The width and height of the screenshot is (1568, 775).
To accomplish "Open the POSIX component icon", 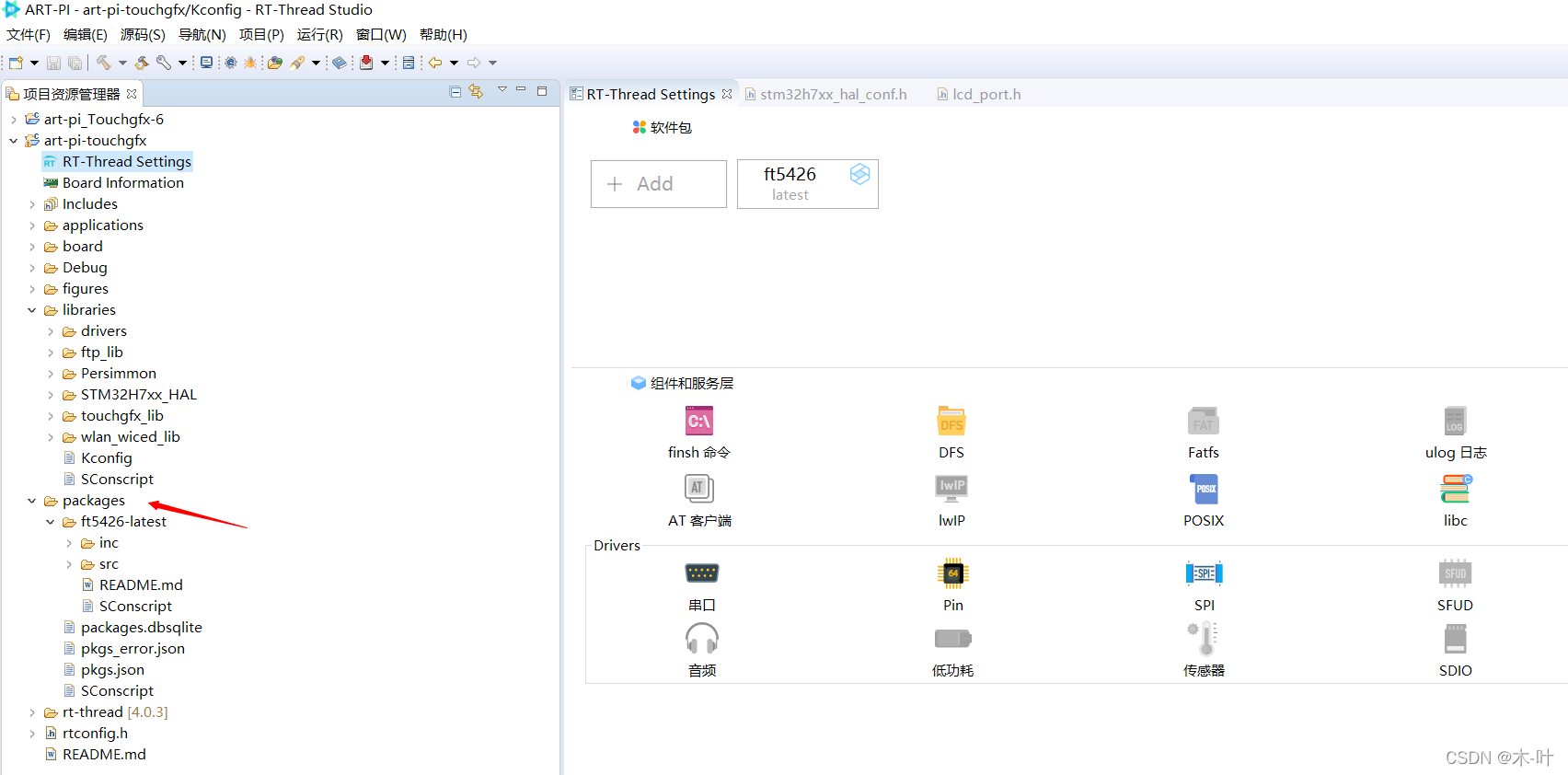I will pyautogui.click(x=1204, y=489).
